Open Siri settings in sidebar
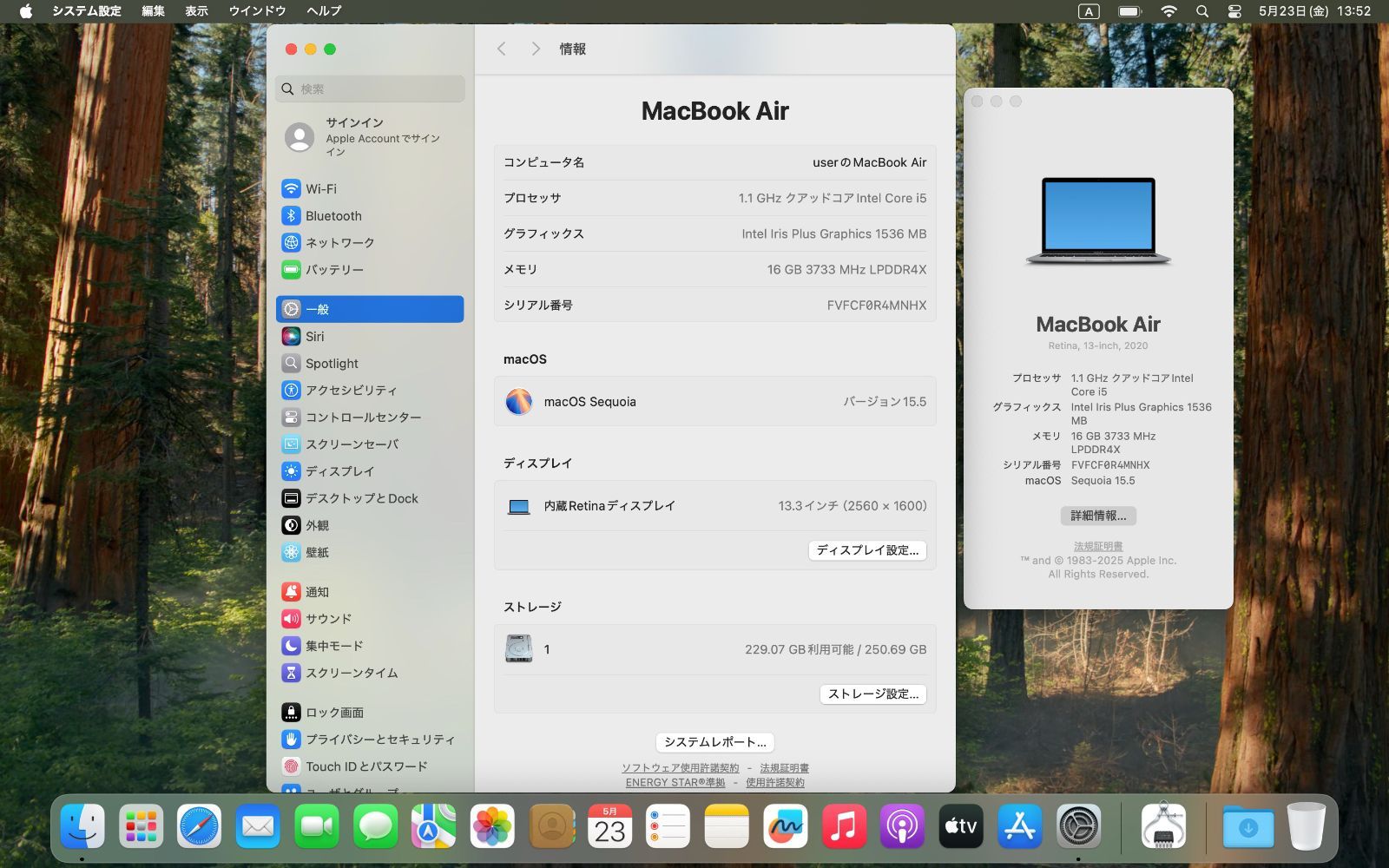Viewport: 1389px width, 868px height. click(x=370, y=336)
